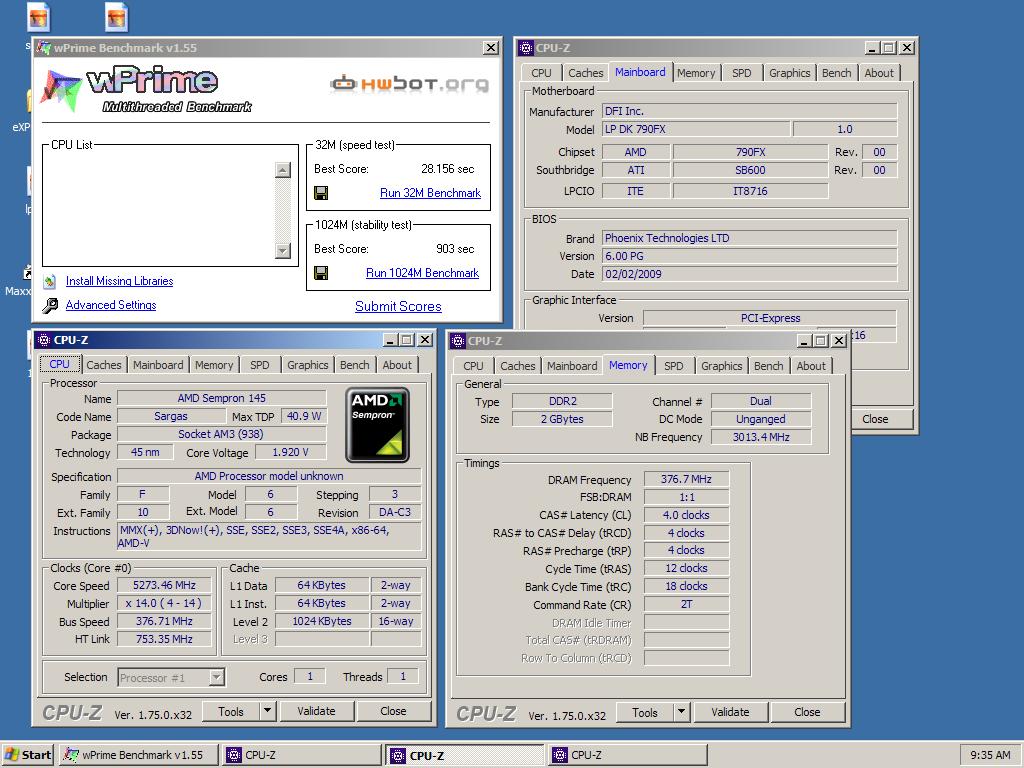Screen dimensions: 1024x768
Task: Click the save icon for the 1024M score
Action: coord(321,273)
